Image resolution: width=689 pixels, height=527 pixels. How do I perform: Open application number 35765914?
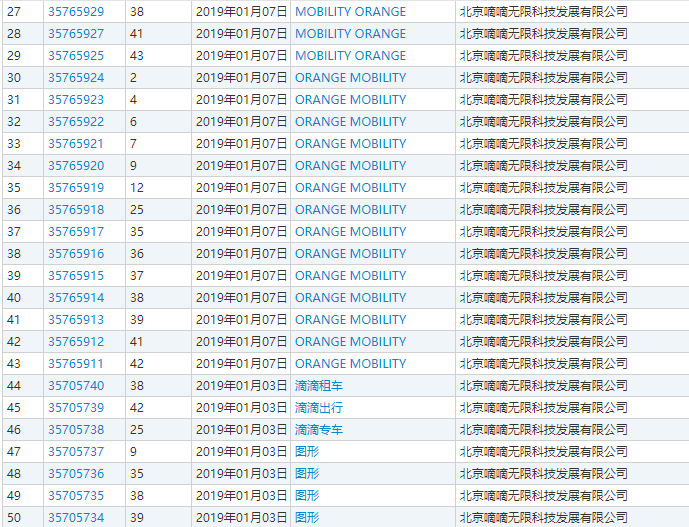tap(76, 298)
